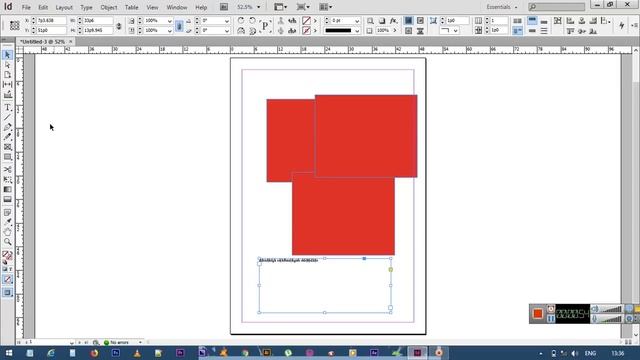Select the Pen tool
This screenshot has height=360, width=640.
click(x=7, y=127)
